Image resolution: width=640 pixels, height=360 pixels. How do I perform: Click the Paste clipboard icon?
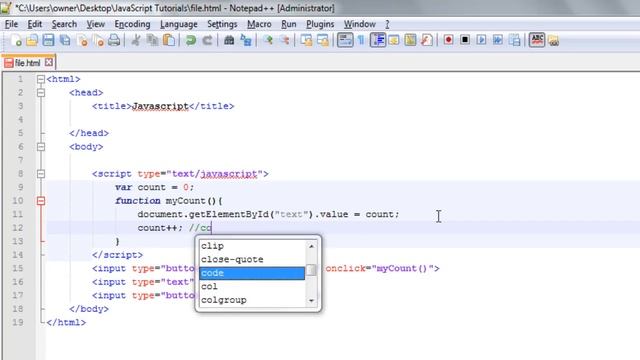(x=169, y=40)
